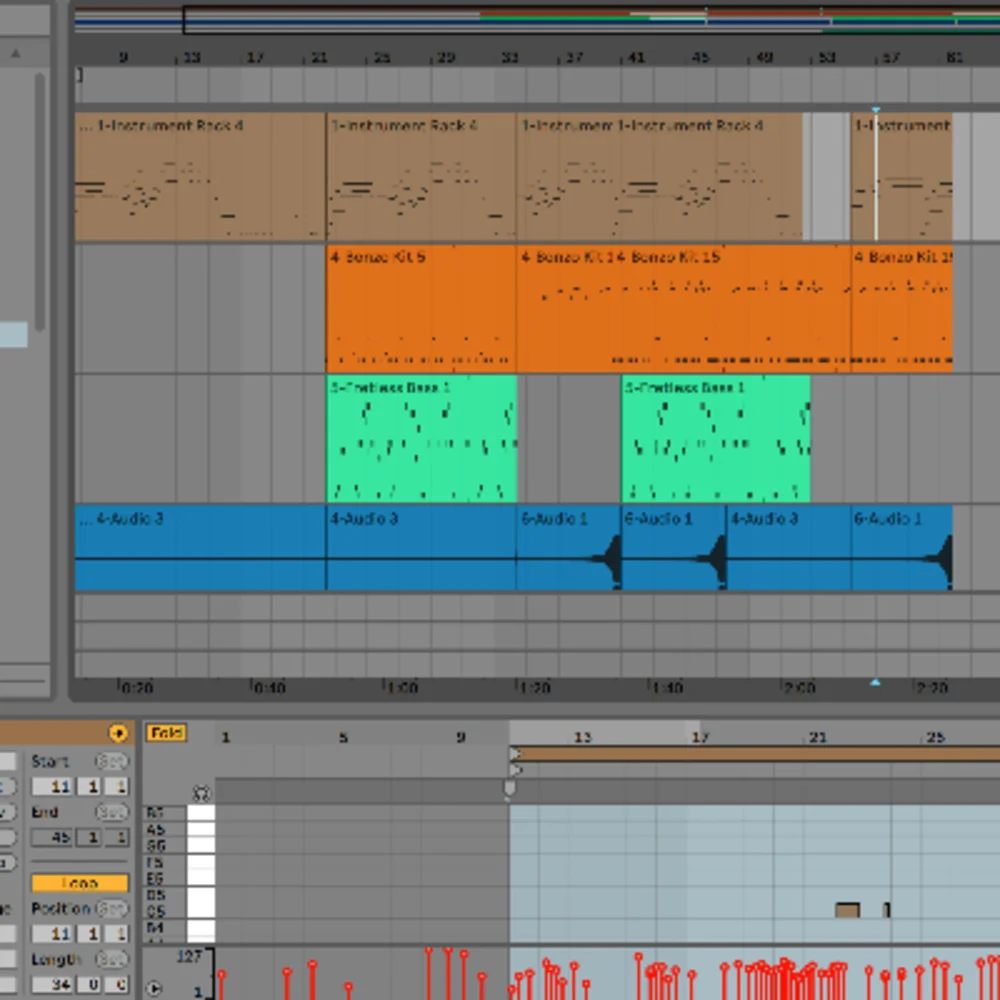
Task: Click the loop brace start triangle marker
Action: pyautogui.click(x=515, y=754)
